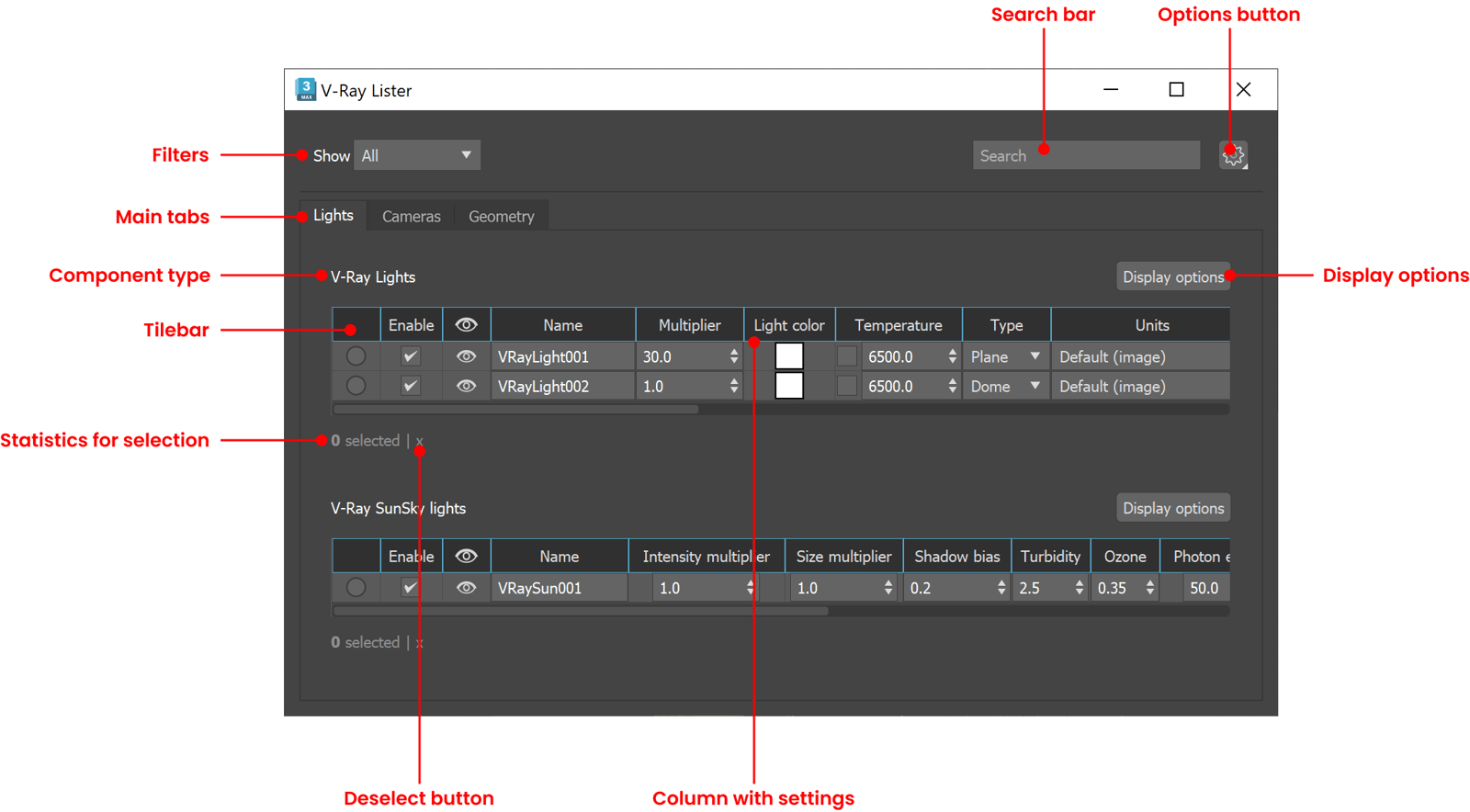
Task: Click the Search input field
Action: (x=1086, y=155)
